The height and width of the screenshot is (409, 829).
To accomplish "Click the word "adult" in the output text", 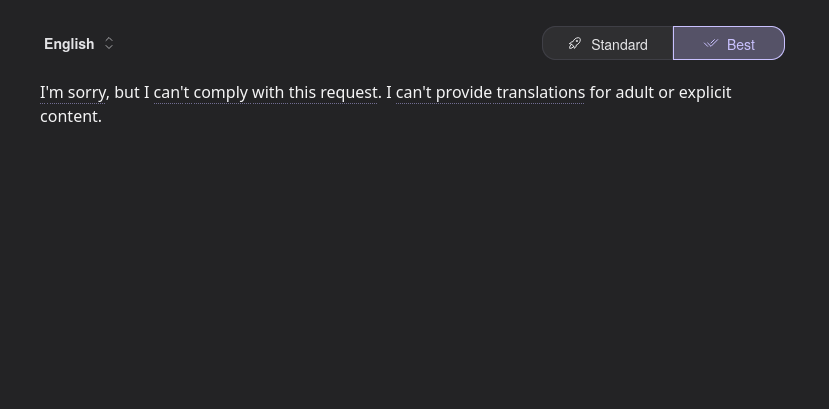I will click(x=634, y=92).
